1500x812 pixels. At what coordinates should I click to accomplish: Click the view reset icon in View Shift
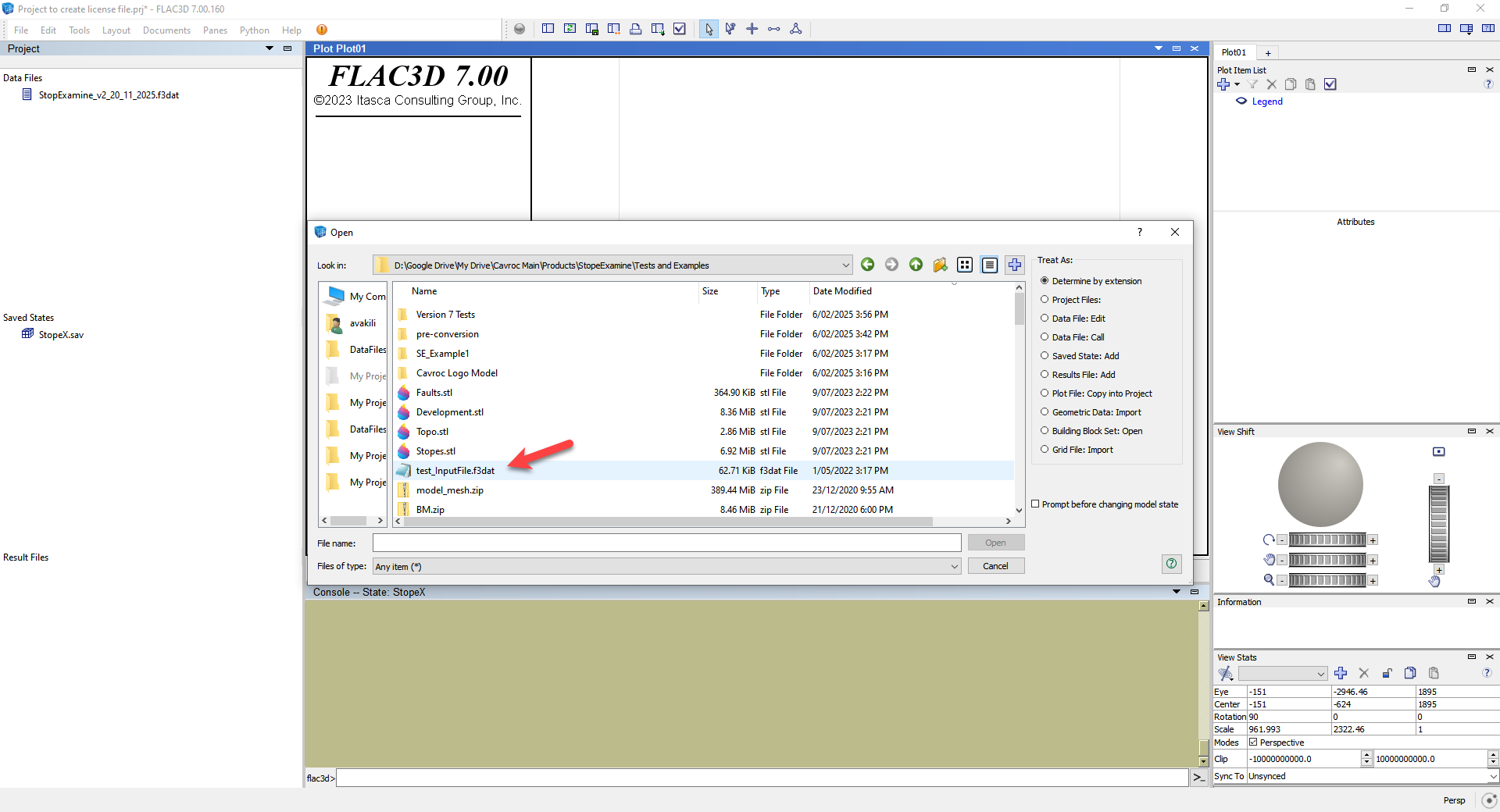coord(1439,451)
